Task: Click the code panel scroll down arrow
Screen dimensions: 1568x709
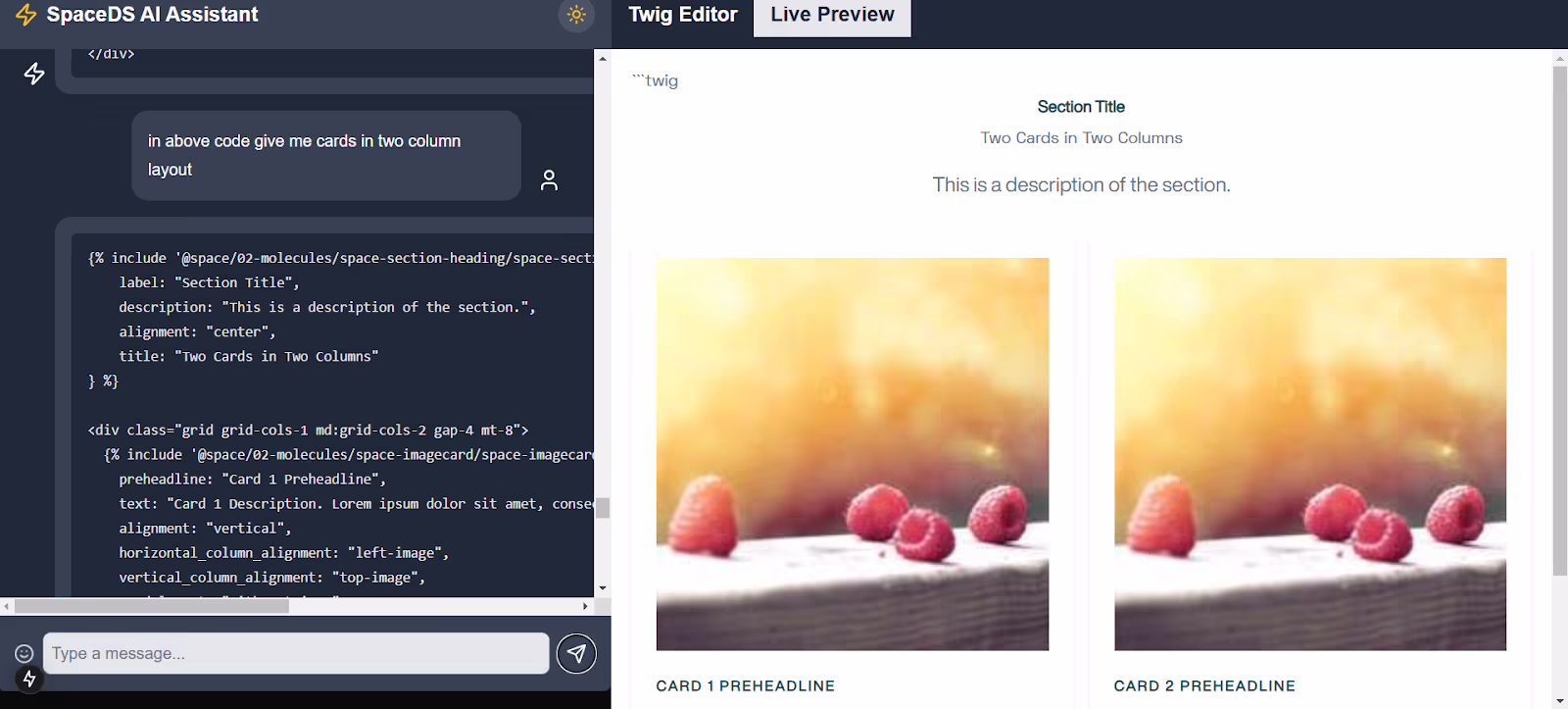Action: [603, 587]
